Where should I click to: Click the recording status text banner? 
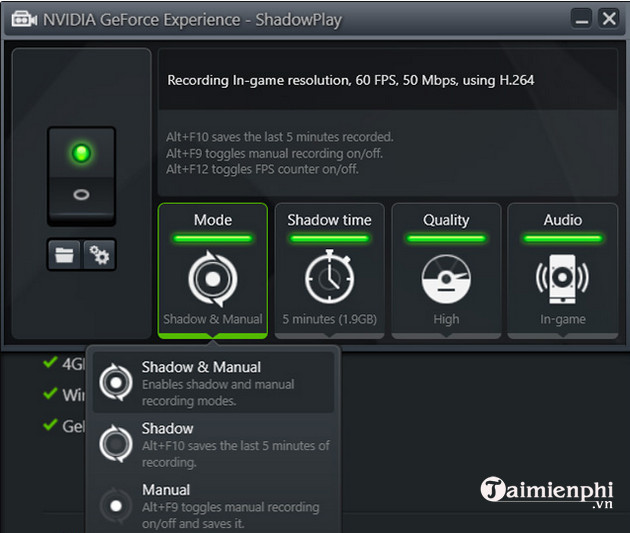[x=387, y=80]
